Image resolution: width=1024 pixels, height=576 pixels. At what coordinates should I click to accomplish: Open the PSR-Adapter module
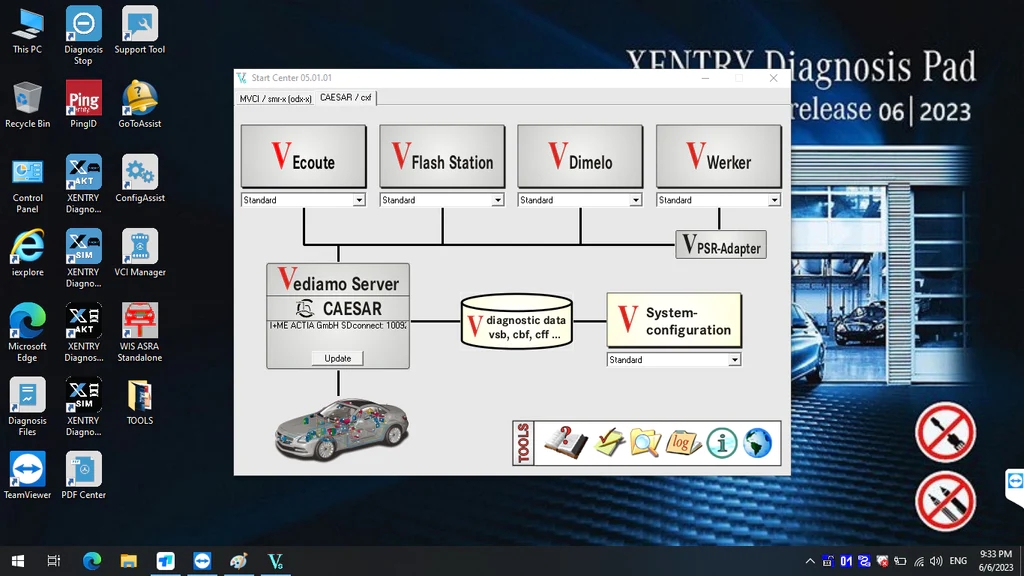point(721,245)
